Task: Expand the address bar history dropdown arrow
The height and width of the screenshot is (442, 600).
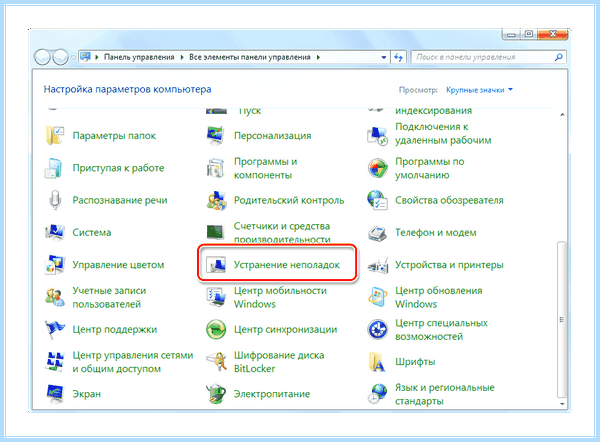Action: pos(383,57)
